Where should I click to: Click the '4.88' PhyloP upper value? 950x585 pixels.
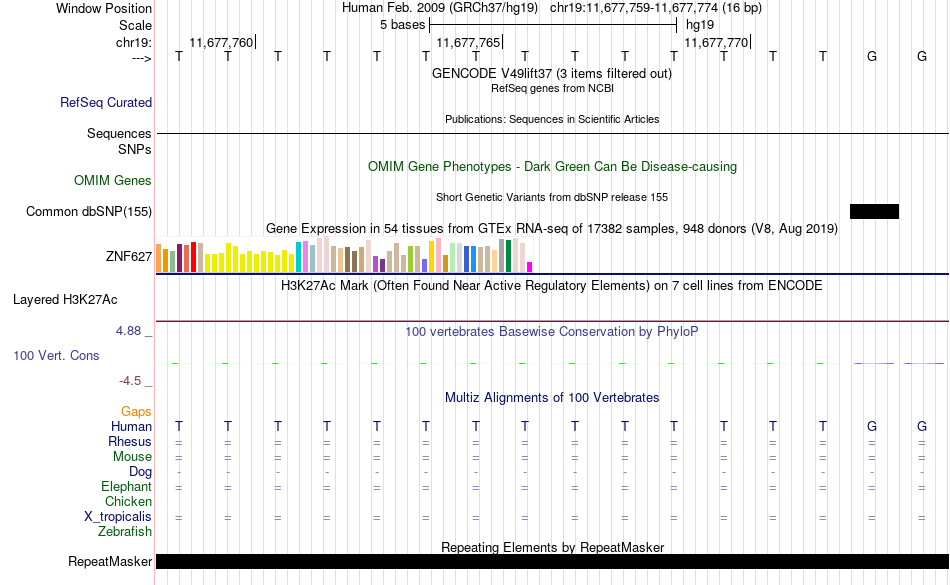128,331
